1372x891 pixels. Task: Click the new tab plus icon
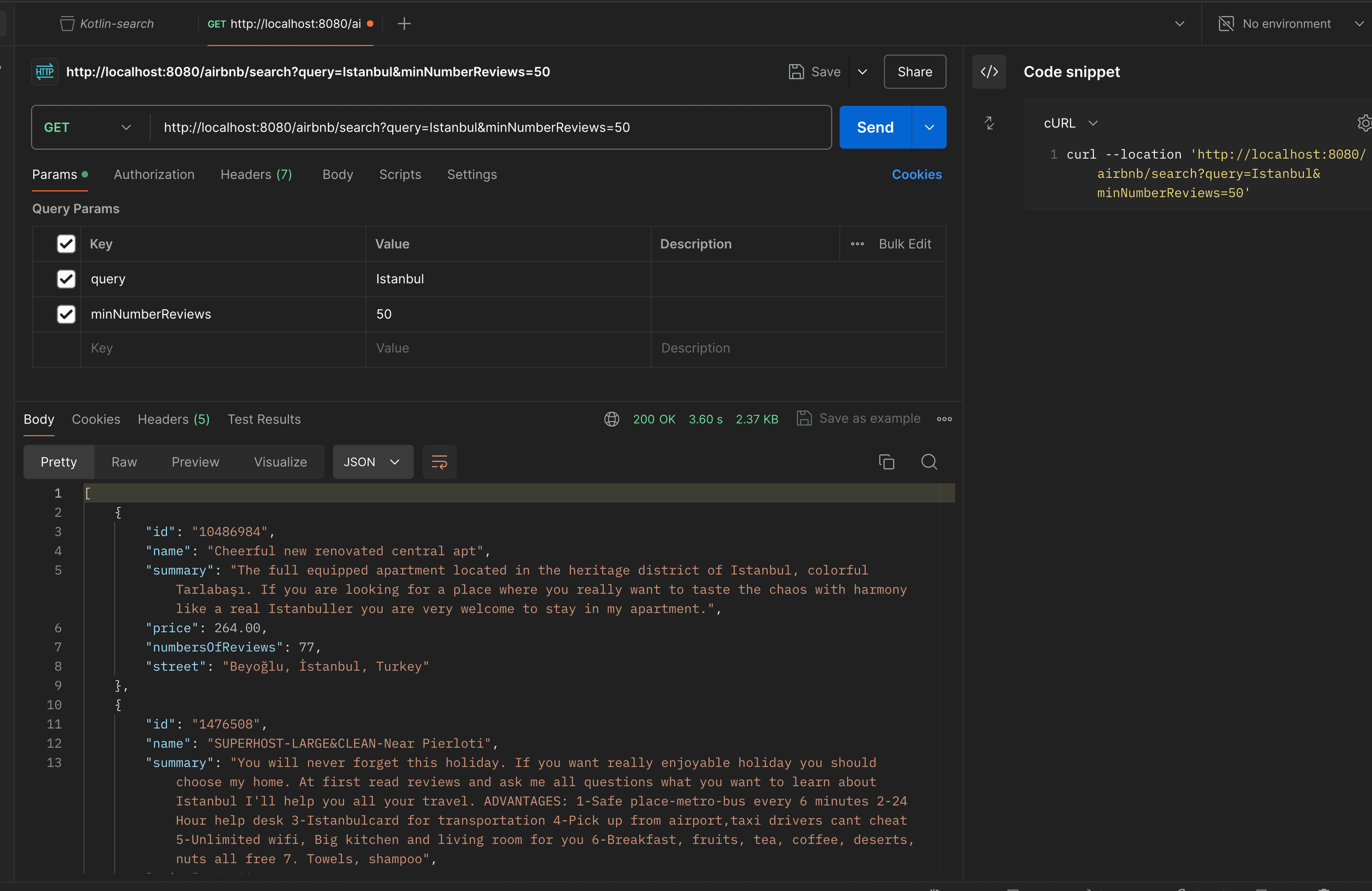coord(404,24)
